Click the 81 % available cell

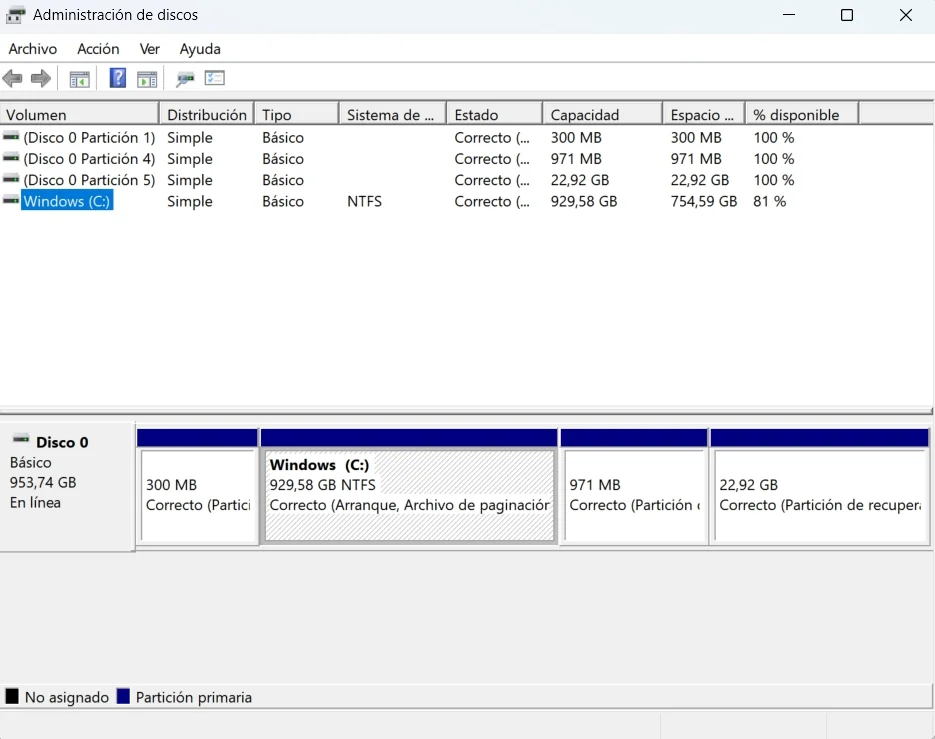pyautogui.click(x=769, y=202)
